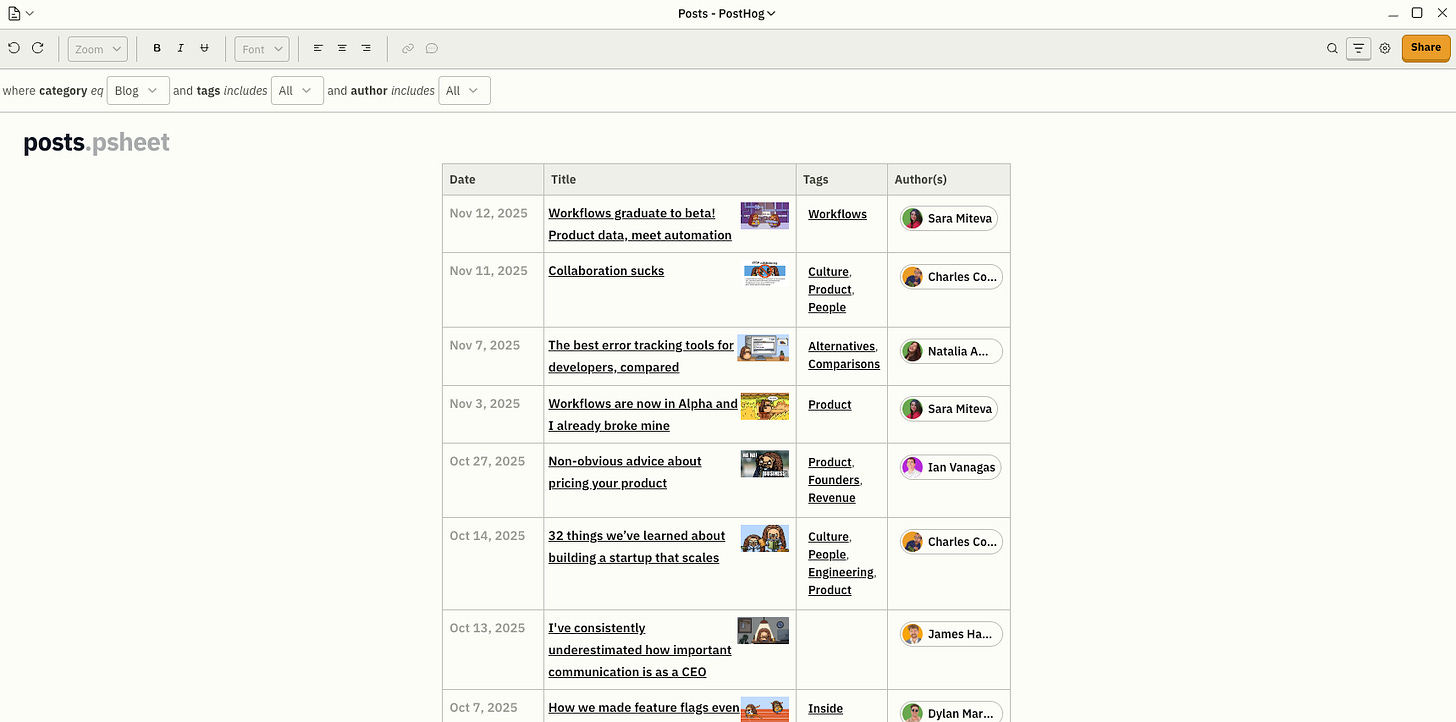Image resolution: width=1456 pixels, height=722 pixels.
Task: Click the Inside tag link
Action: (x=825, y=708)
